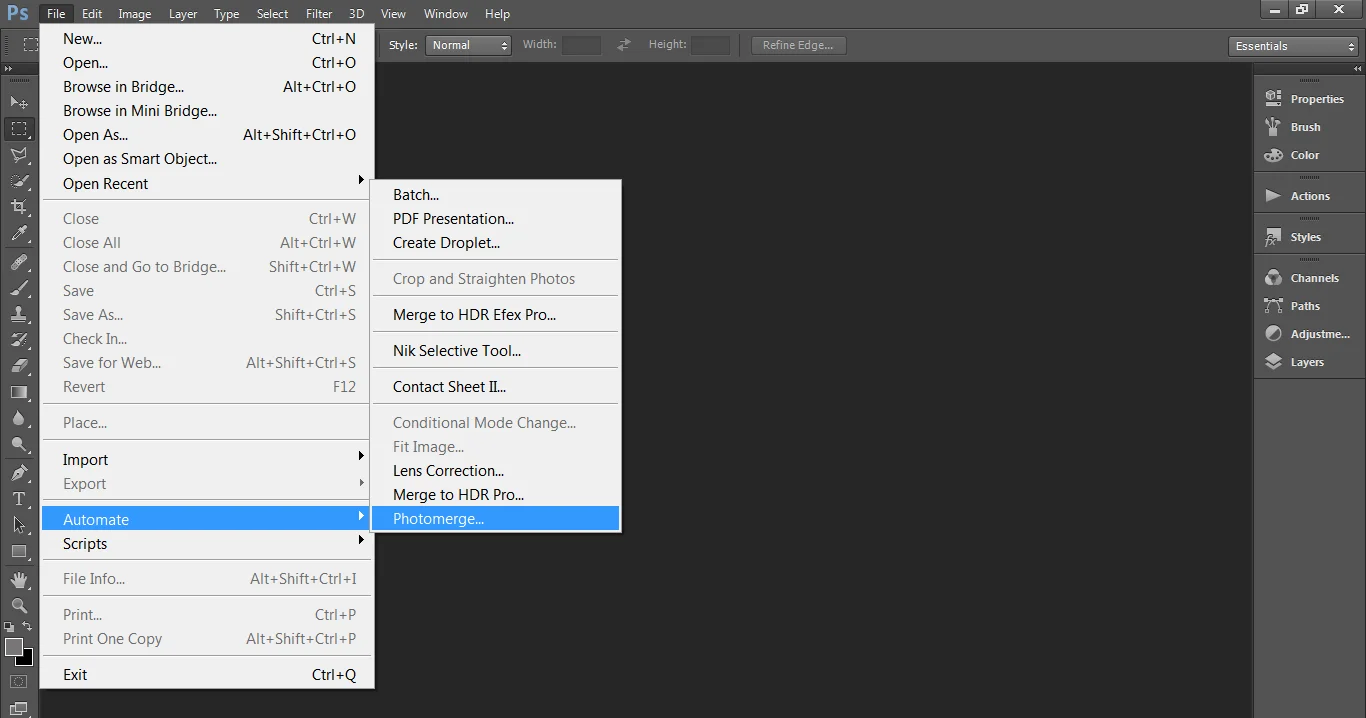Select the Rectangular Marquee tool in toolbar

[19, 129]
